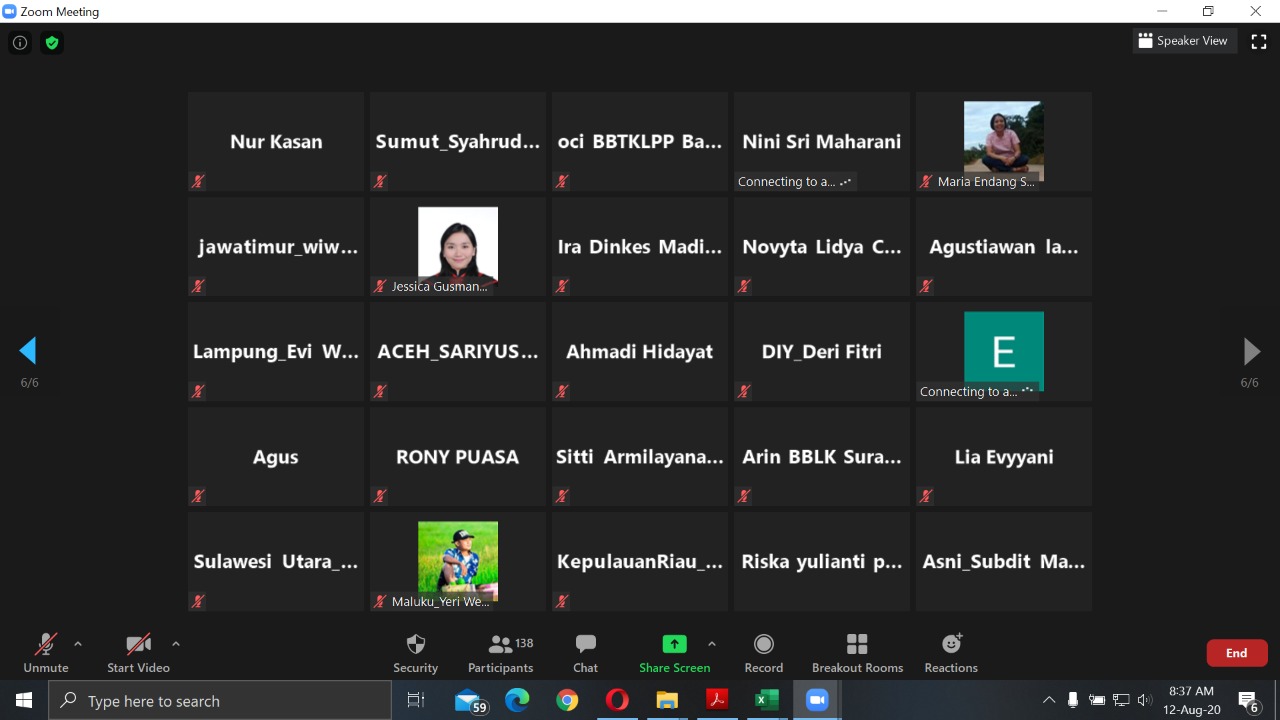
Task: Start the video camera
Action: [138, 653]
